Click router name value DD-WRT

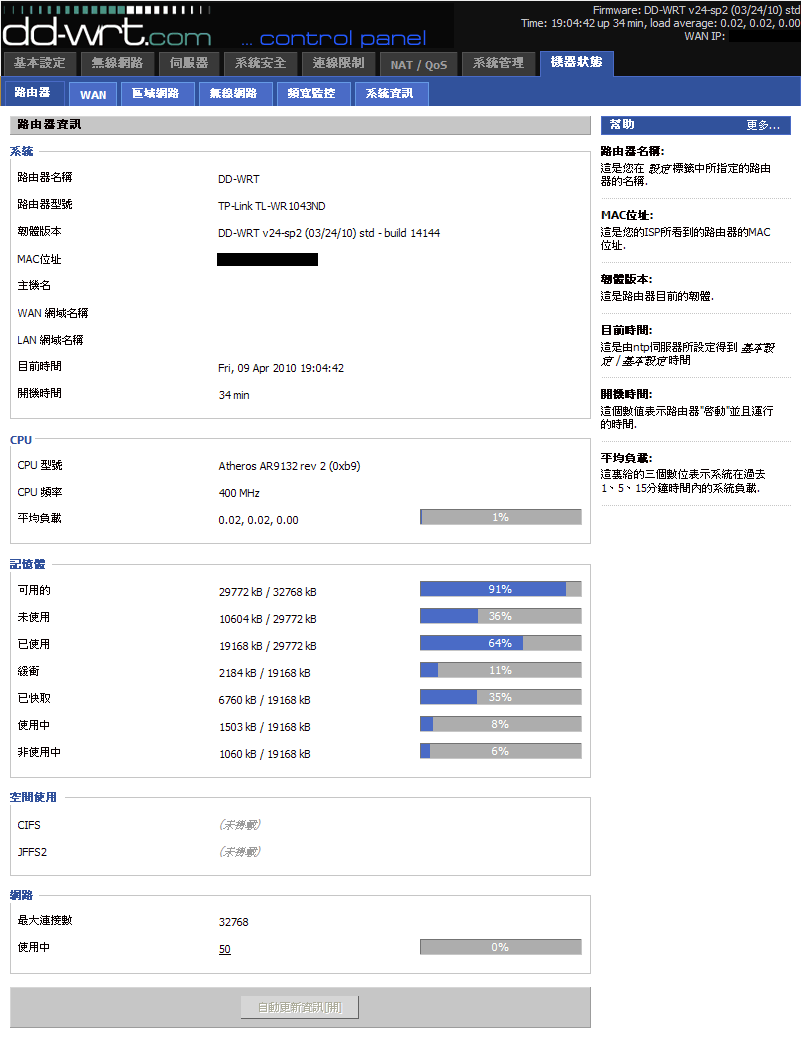click(239, 179)
